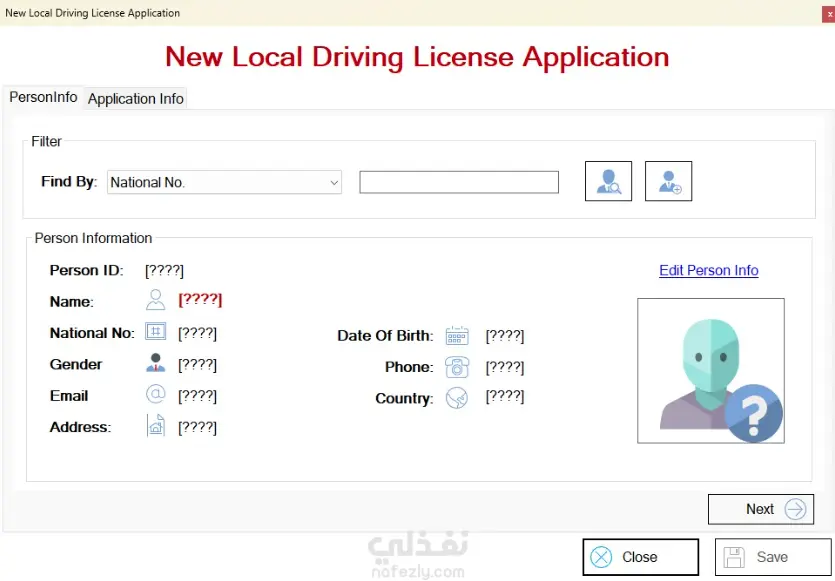Image resolution: width=835 pixels, height=581 pixels.
Task: Click the Email value placeholder
Action: [198, 396]
